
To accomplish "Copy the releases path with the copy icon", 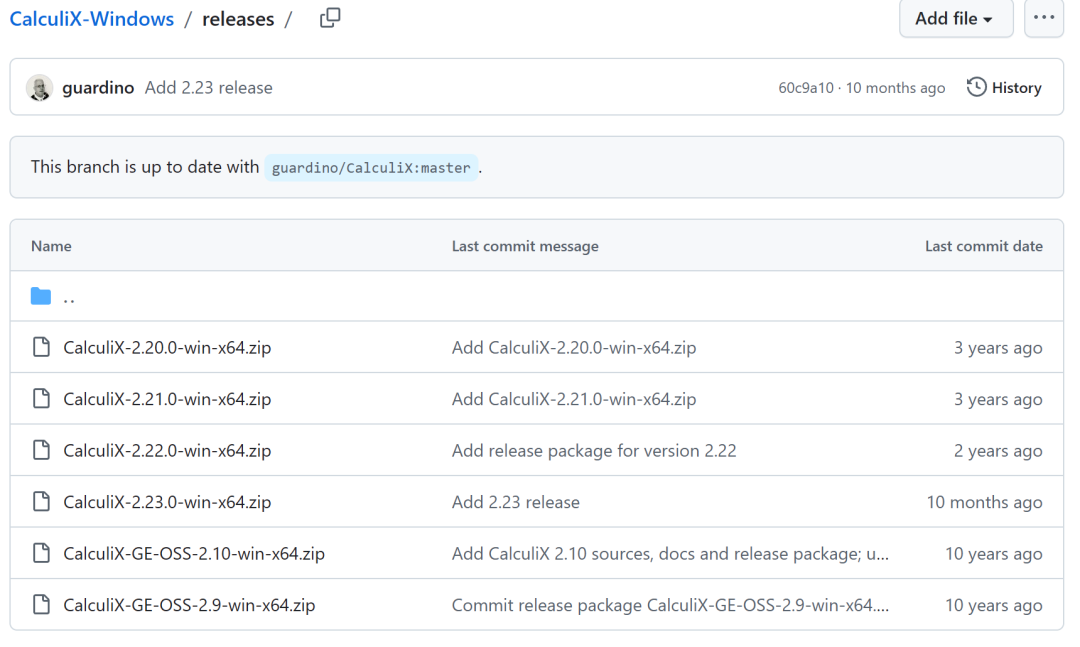I will click(330, 18).
